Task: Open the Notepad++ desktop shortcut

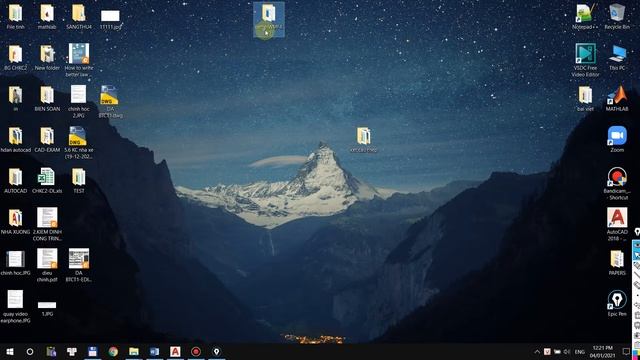Action: 585,16
